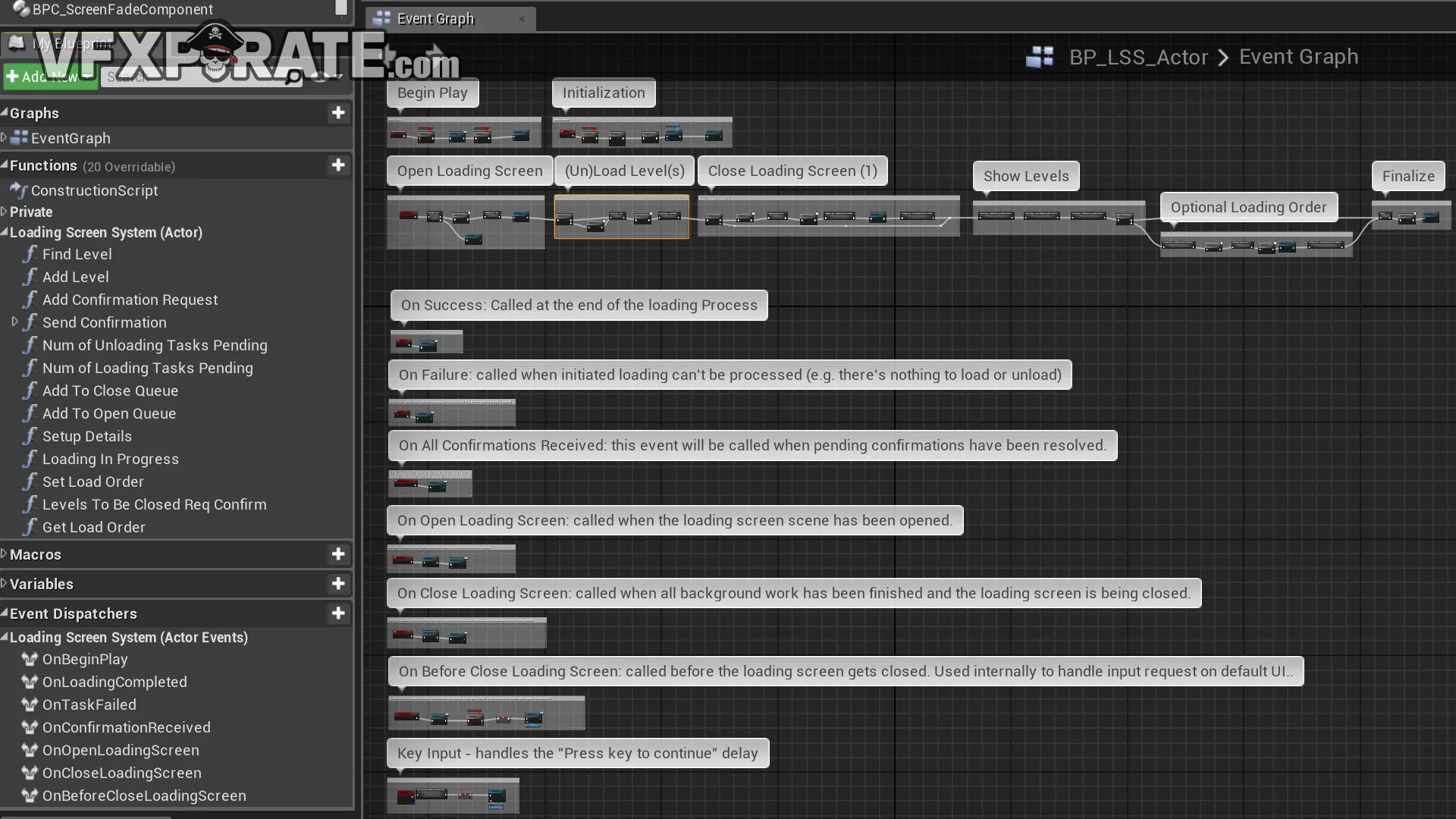
Task: Add a new graph with Graphs plus
Action: pos(338,113)
